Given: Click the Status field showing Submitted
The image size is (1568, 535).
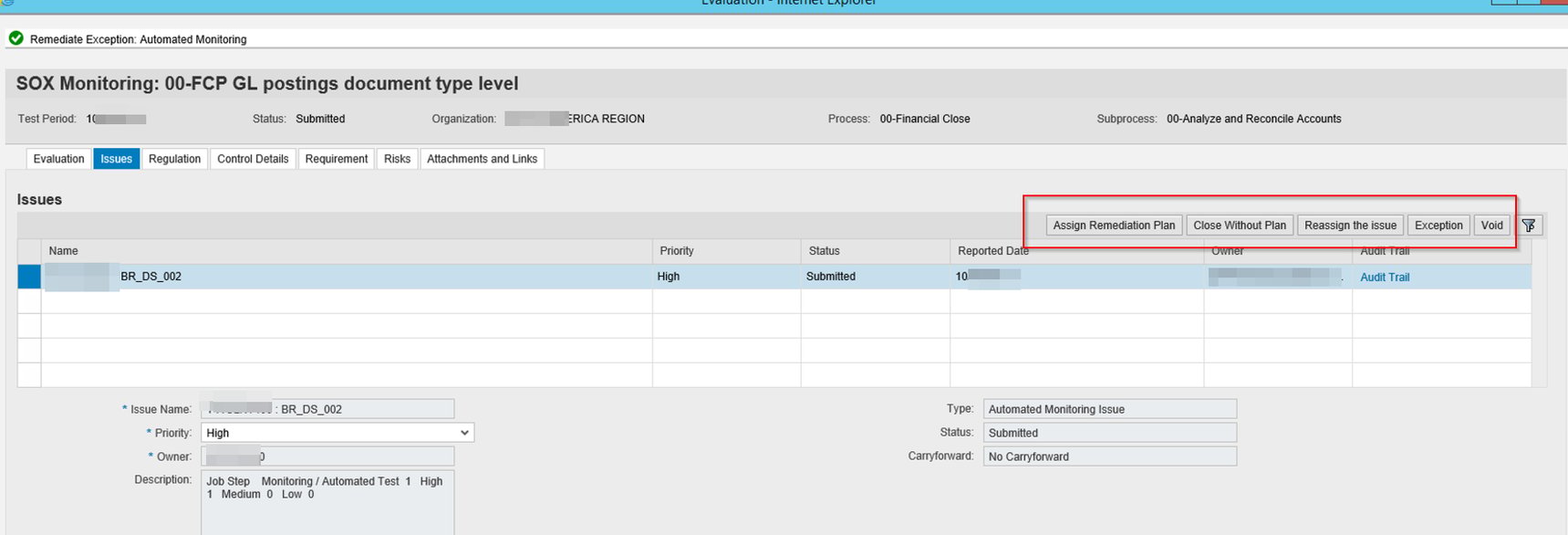Looking at the screenshot, I should pyautogui.click(x=1110, y=433).
